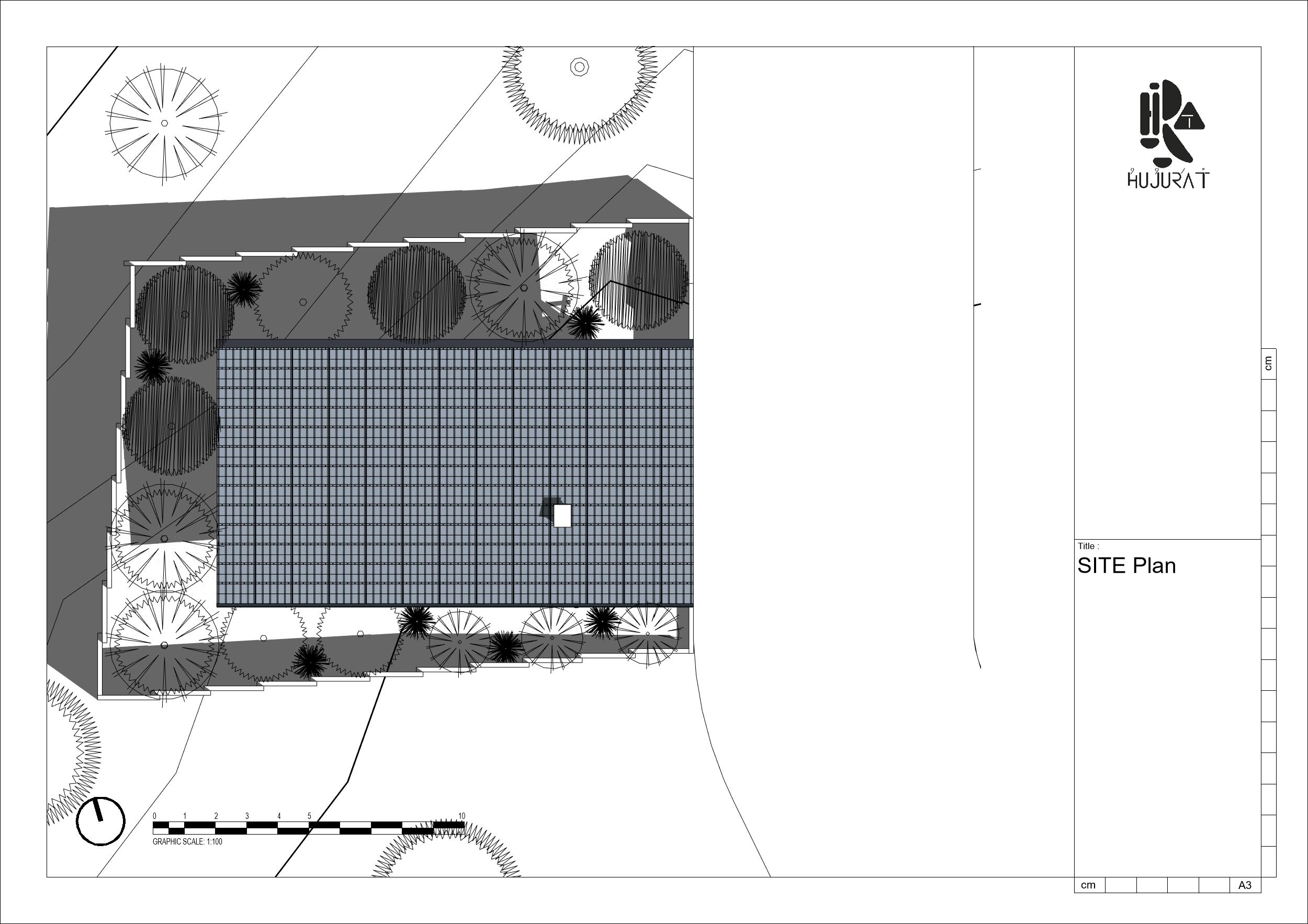Click the SITE Plan title text
The width and height of the screenshot is (1308, 924).
pos(1126,566)
